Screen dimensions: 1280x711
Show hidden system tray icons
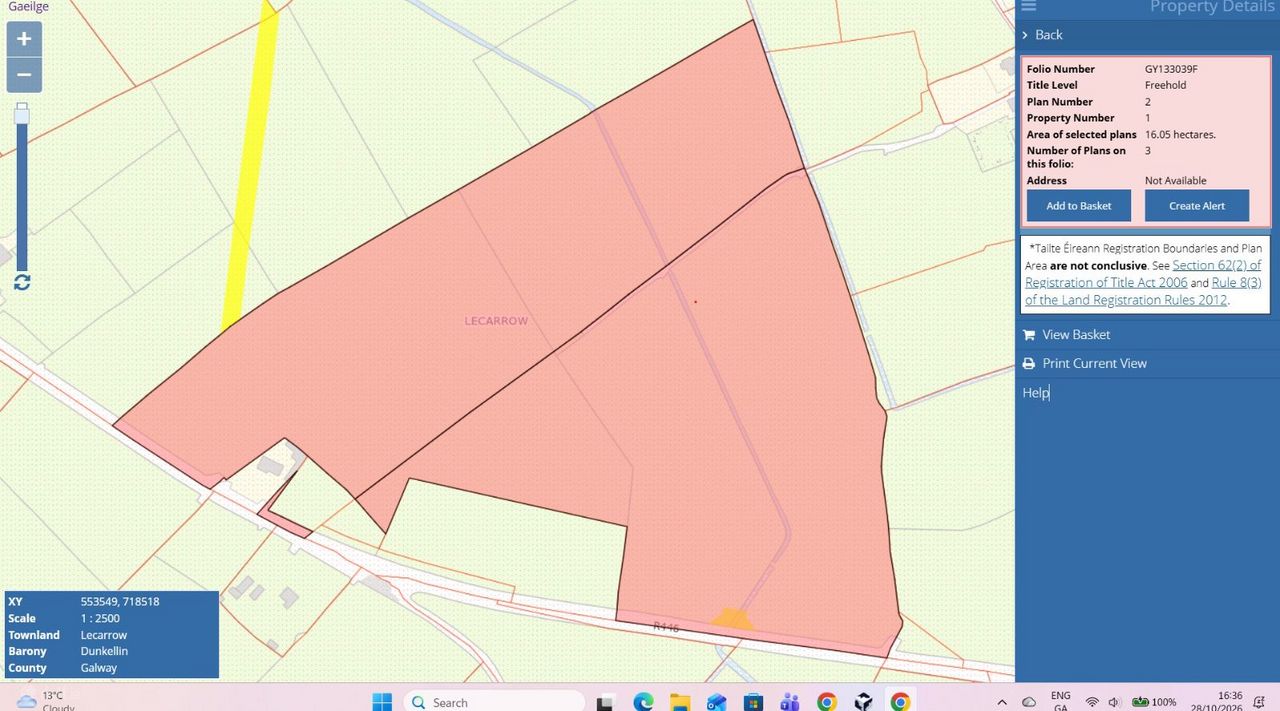[1003, 702]
